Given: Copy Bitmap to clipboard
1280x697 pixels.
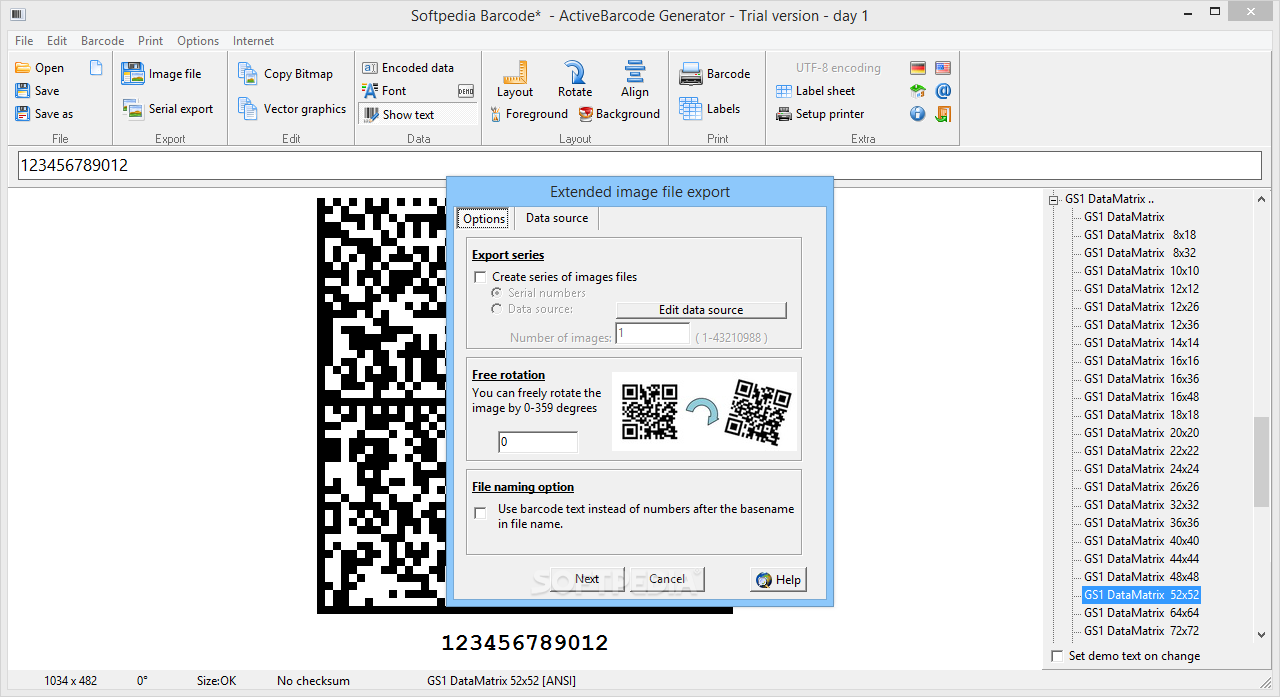Looking at the screenshot, I should coord(285,74).
